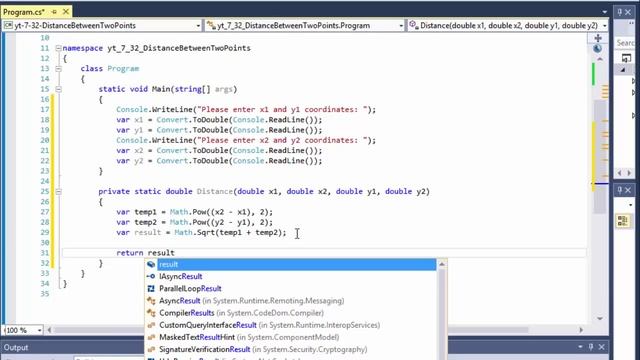Click the local variable icon beside result
Viewport: 640px width, 360px height.
click(x=151, y=264)
